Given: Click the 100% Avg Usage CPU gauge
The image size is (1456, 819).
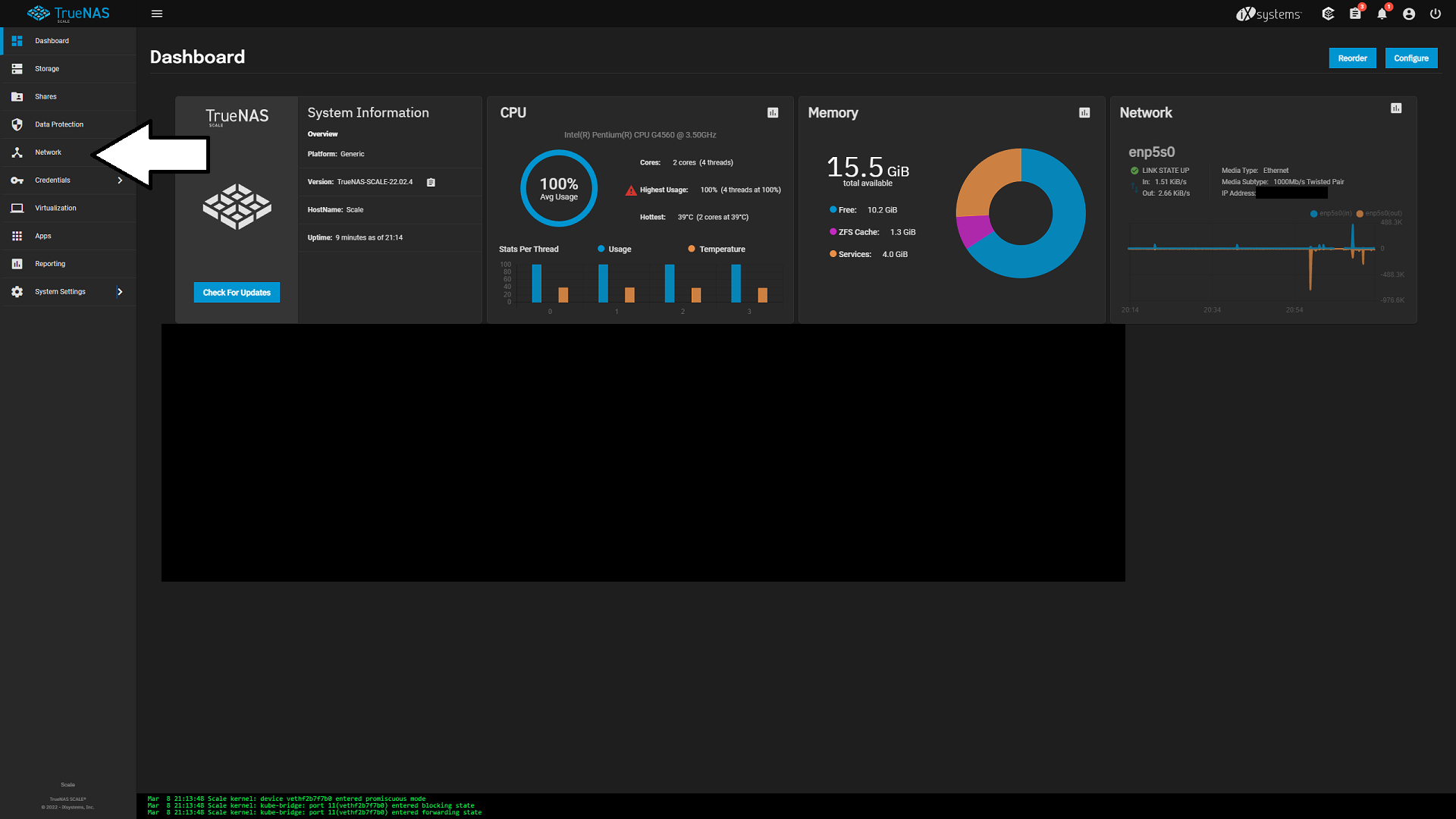Looking at the screenshot, I should tap(559, 189).
